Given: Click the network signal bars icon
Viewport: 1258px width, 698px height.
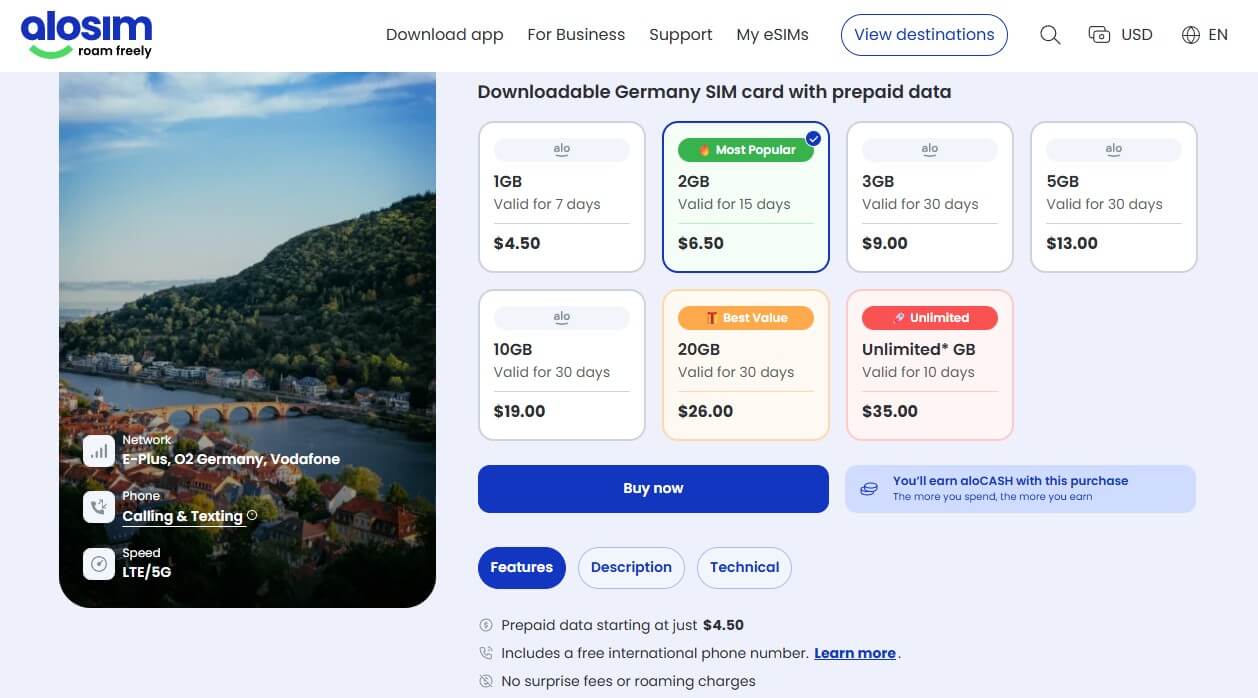Looking at the screenshot, I should point(99,451).
